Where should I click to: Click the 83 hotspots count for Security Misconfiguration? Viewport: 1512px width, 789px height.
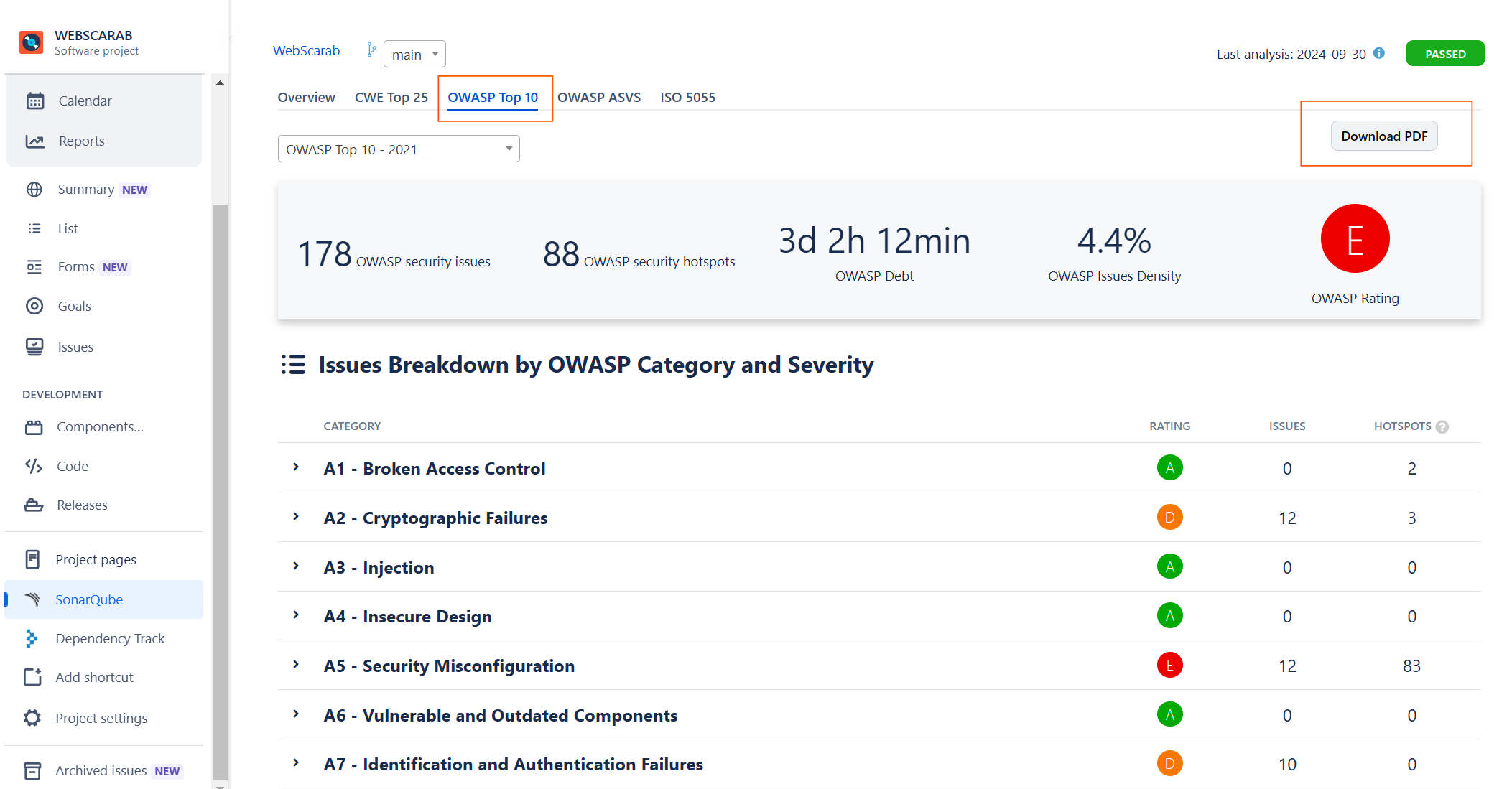click(x=1411, y=666)
